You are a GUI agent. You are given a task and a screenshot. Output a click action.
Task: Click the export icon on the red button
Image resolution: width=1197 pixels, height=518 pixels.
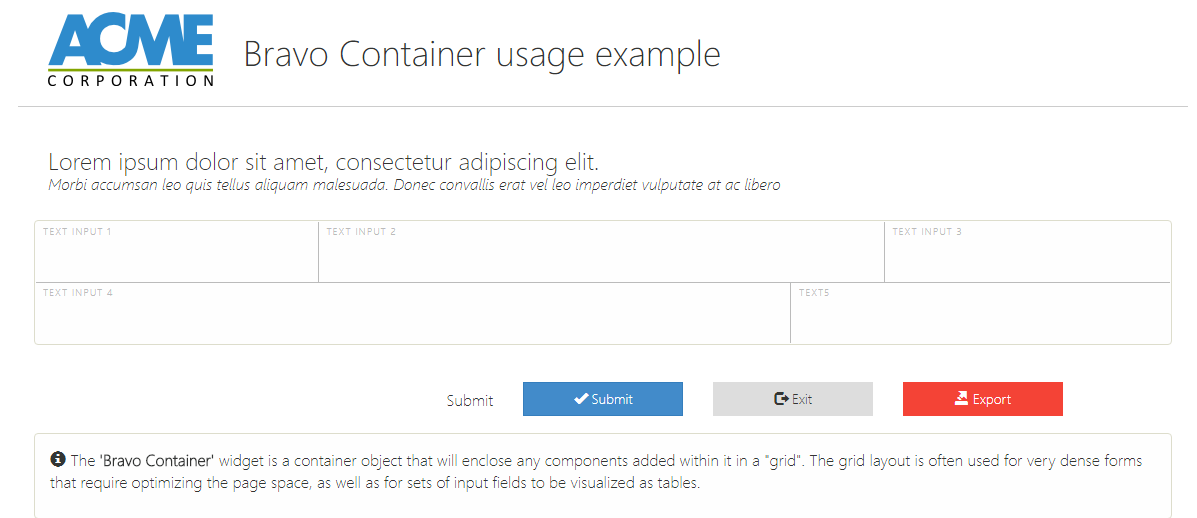click(x=961, y=399)
